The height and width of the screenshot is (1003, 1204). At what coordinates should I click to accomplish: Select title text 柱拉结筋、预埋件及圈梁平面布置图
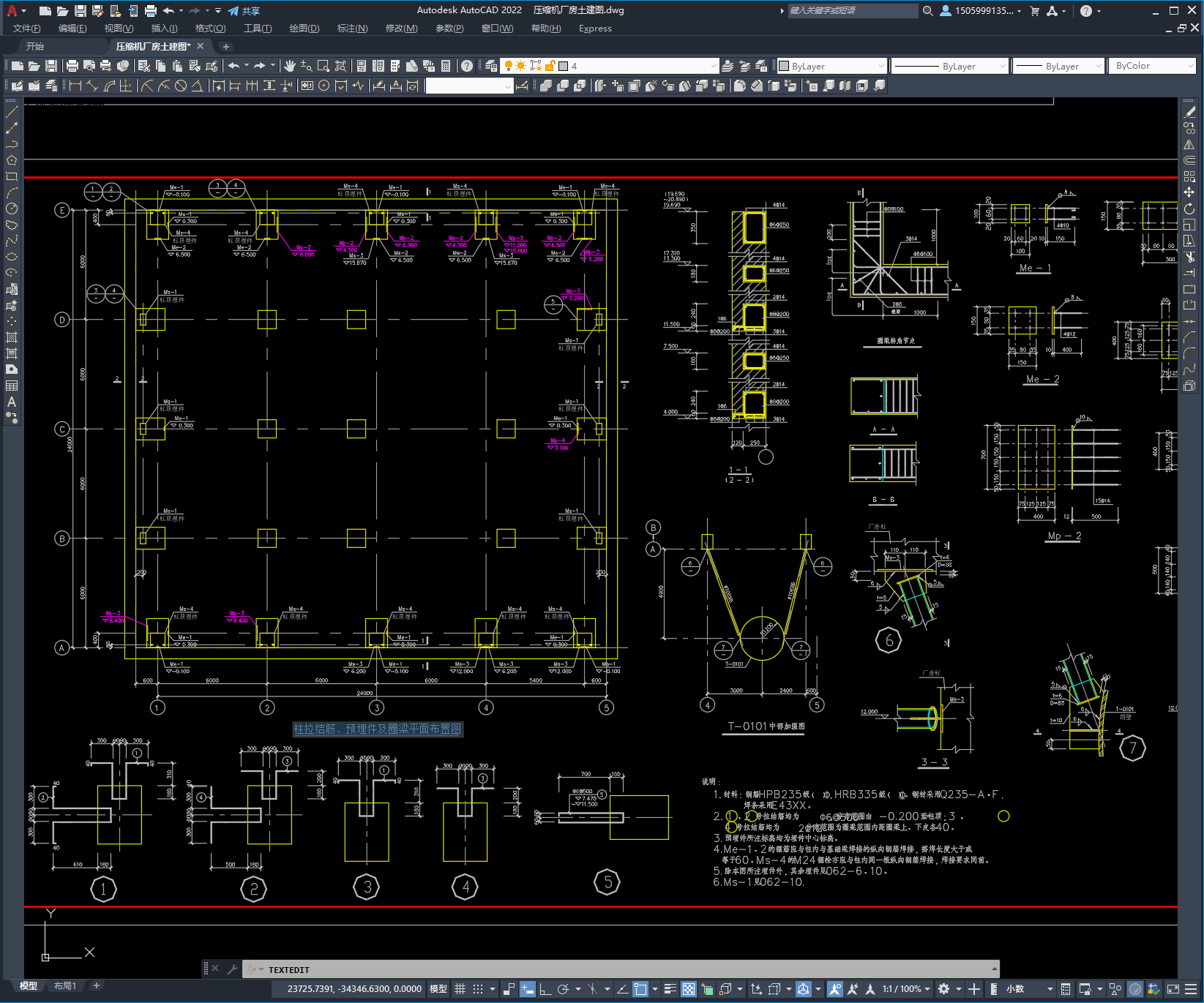(x=378, y=729)
